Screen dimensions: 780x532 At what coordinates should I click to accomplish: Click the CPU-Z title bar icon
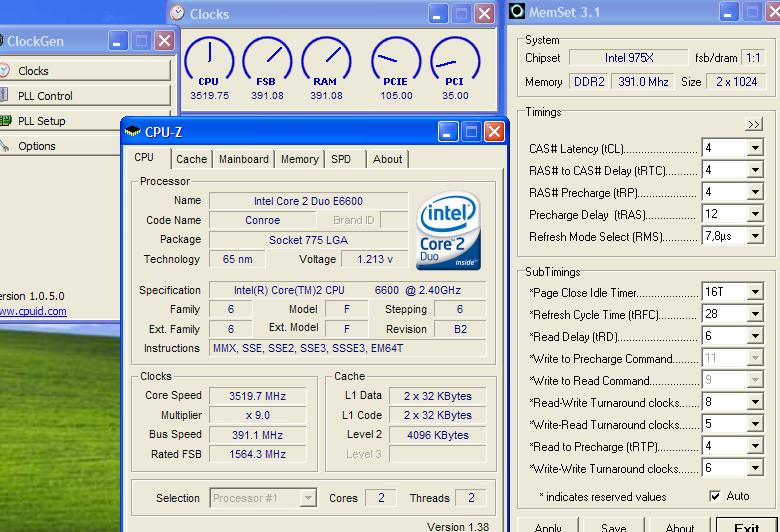click(132, 131)
